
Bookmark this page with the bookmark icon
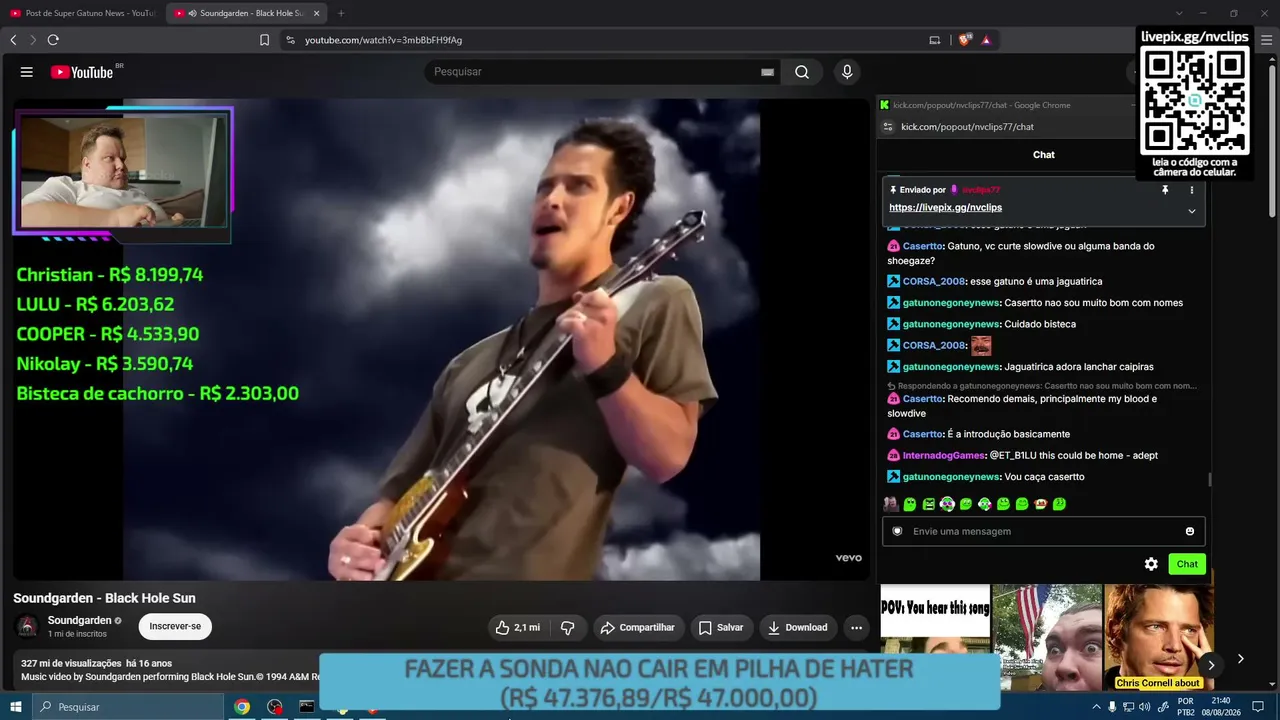click(x=264, y=40)
